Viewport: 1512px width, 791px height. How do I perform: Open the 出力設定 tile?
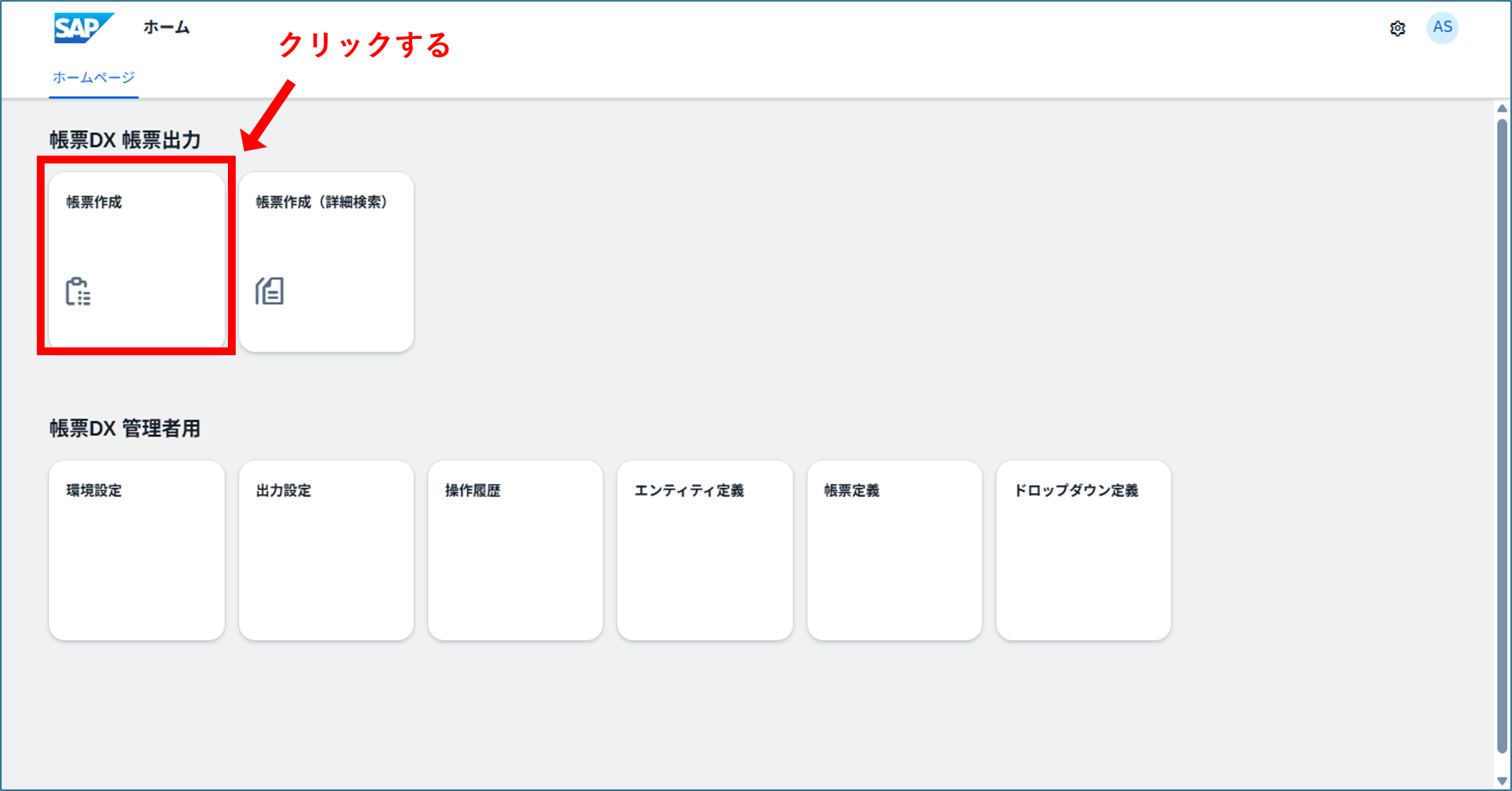click(x=326, y=550)
